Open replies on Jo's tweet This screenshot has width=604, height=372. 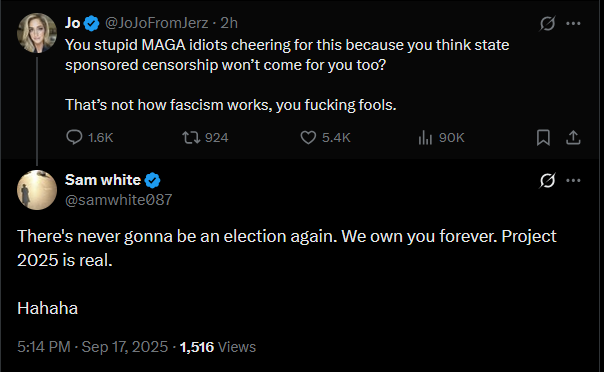pyautogui.click(x=89, y=137)
